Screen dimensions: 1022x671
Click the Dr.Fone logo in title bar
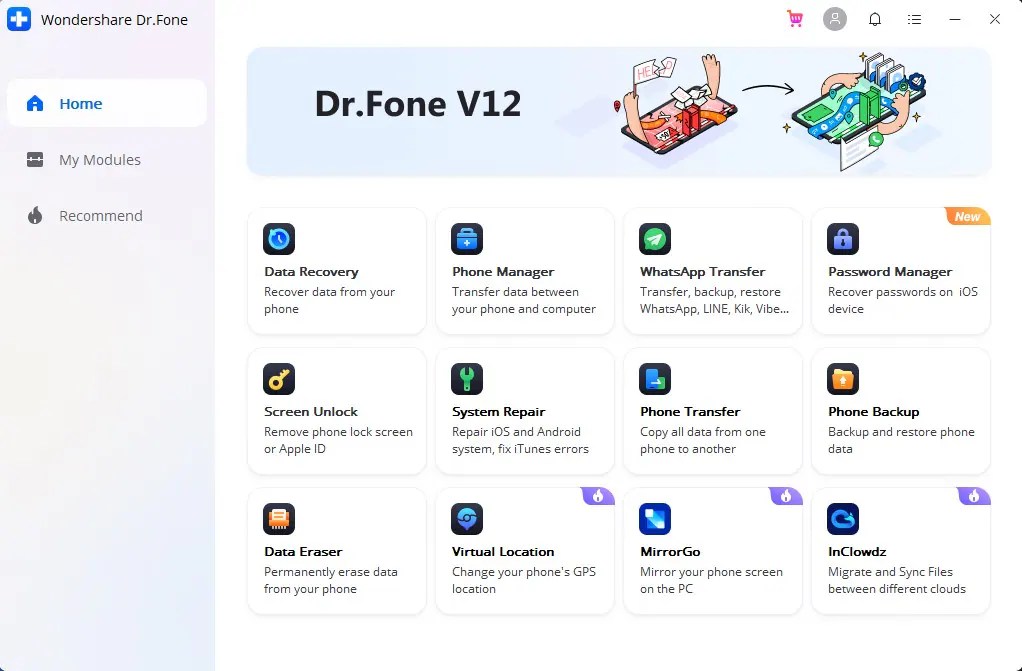tap(19, 19)
